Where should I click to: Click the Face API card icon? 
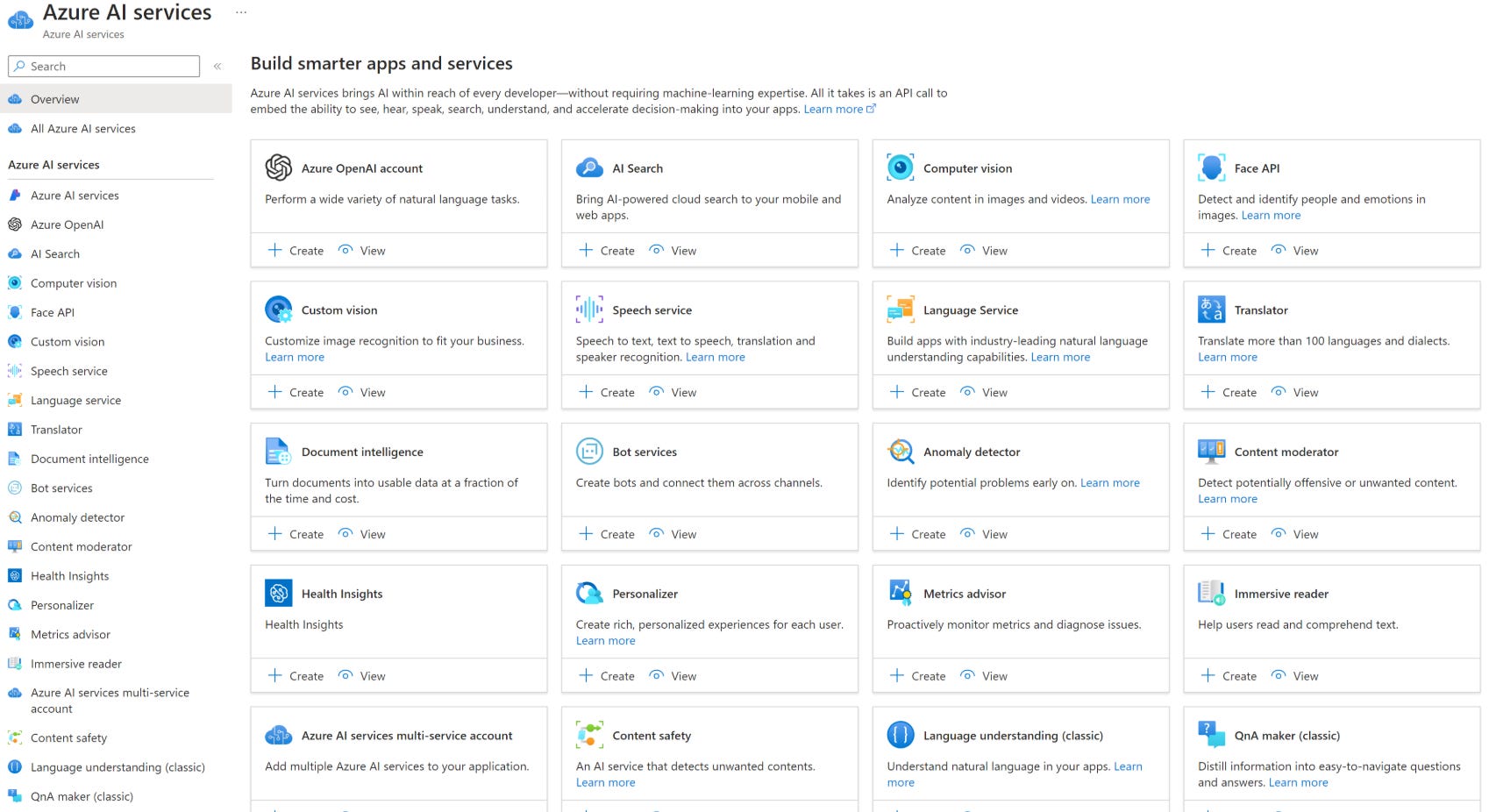coord(1212,167)
